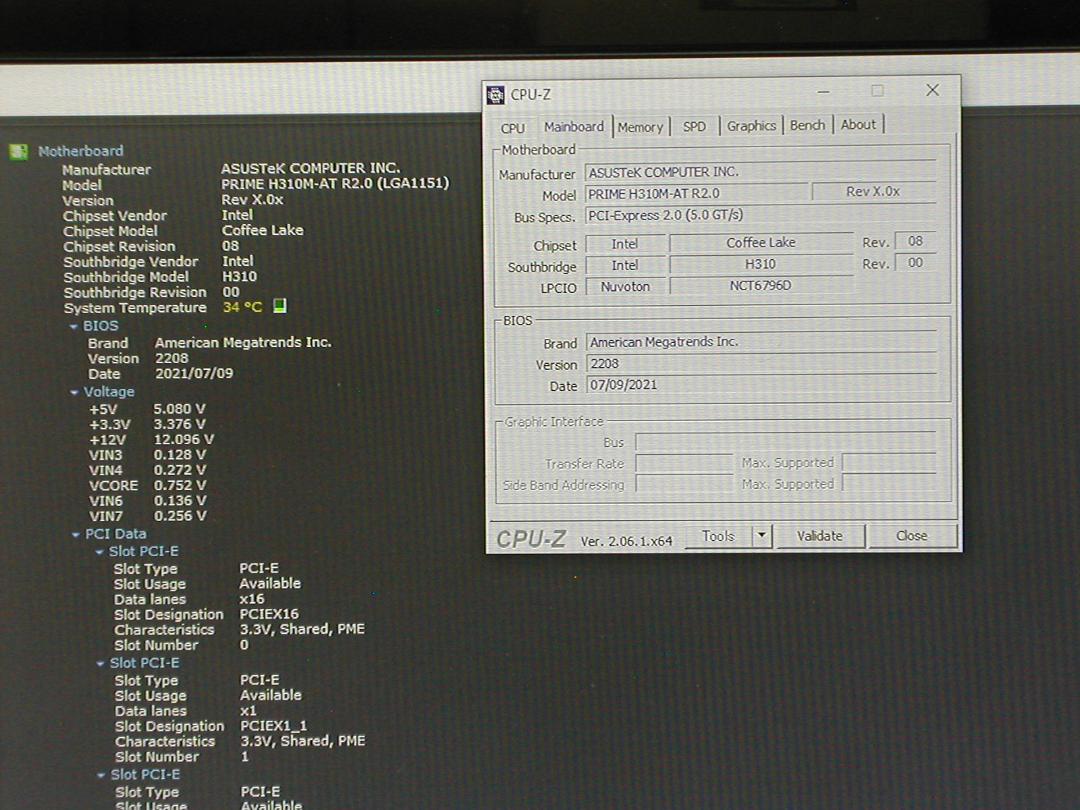Click the BIOS Version 2208 field in CPU-Z

point(761,363)
